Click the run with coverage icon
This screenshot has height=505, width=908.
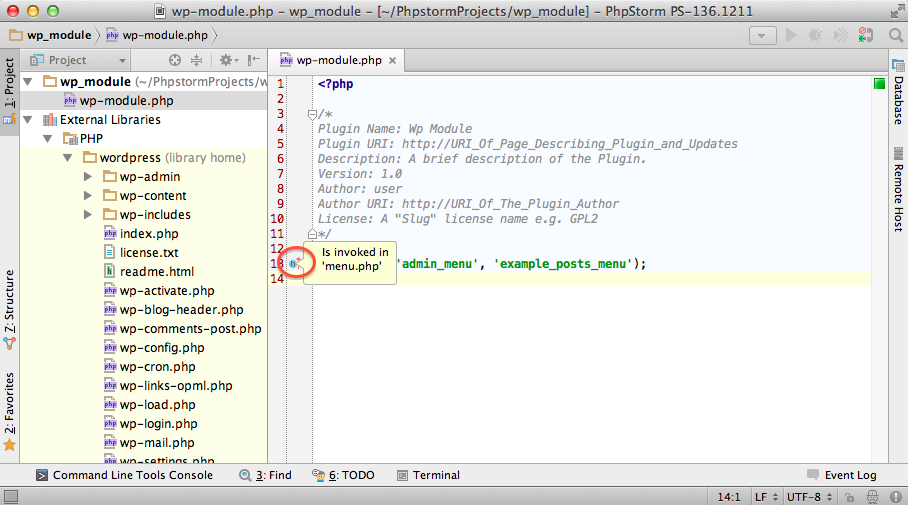point(840,35)
